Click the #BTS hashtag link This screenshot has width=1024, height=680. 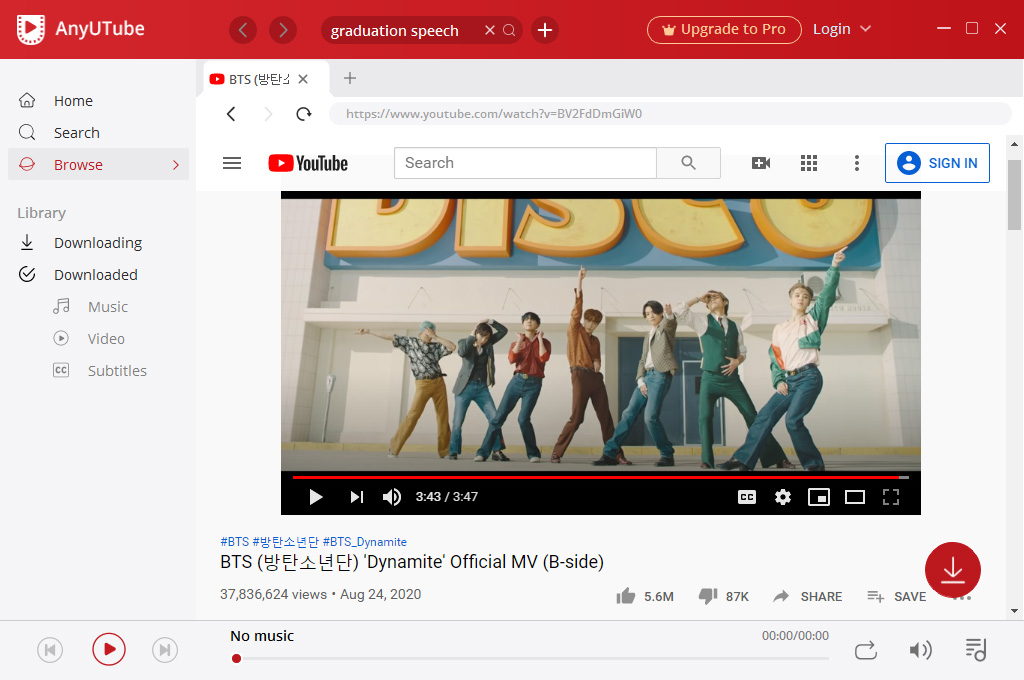(x=234, y=542)
